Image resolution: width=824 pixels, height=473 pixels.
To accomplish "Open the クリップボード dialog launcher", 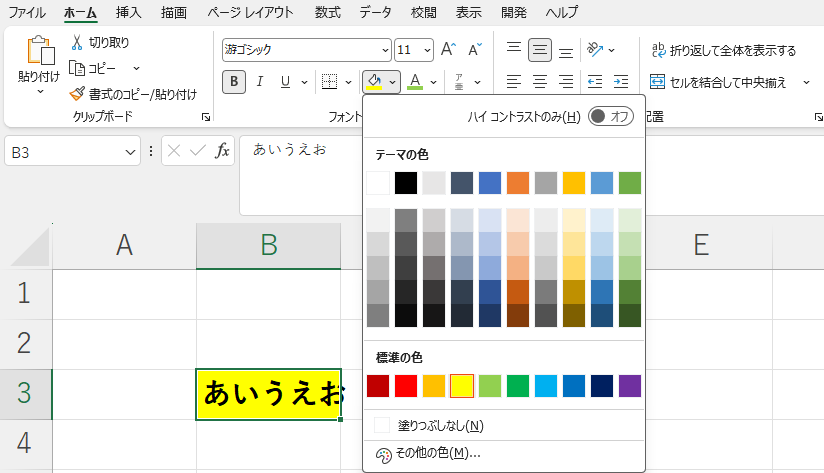I will coord(205,117).
